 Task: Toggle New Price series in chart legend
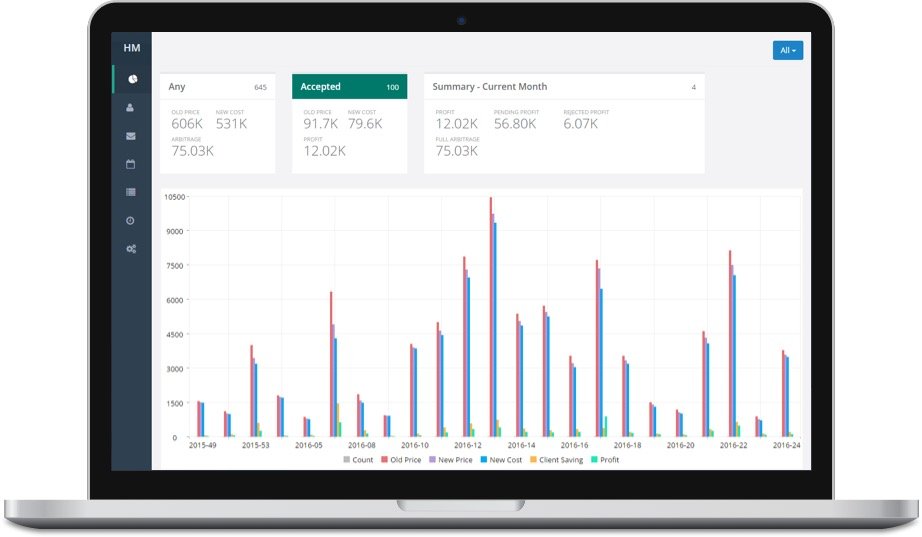pyautogui.click(x=451, y=460)
